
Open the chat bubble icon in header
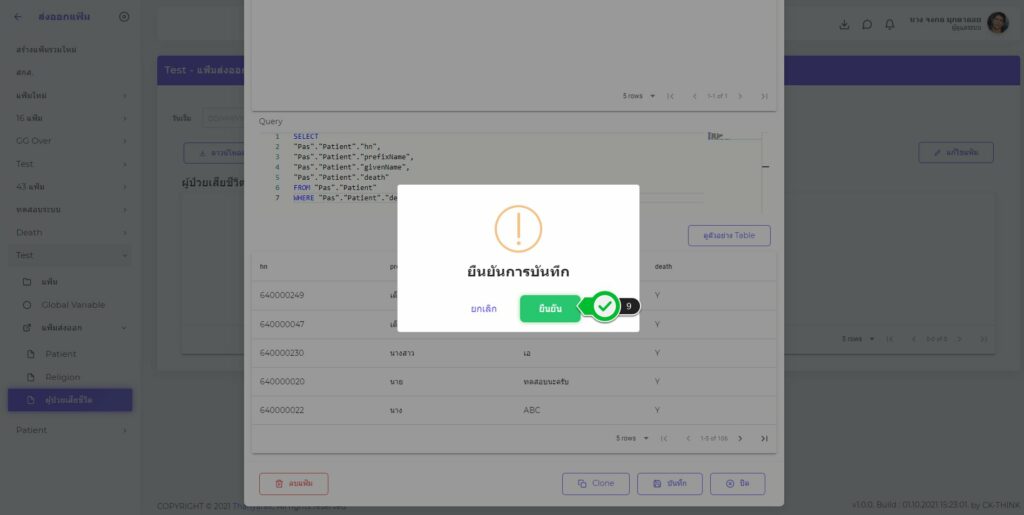867,25
